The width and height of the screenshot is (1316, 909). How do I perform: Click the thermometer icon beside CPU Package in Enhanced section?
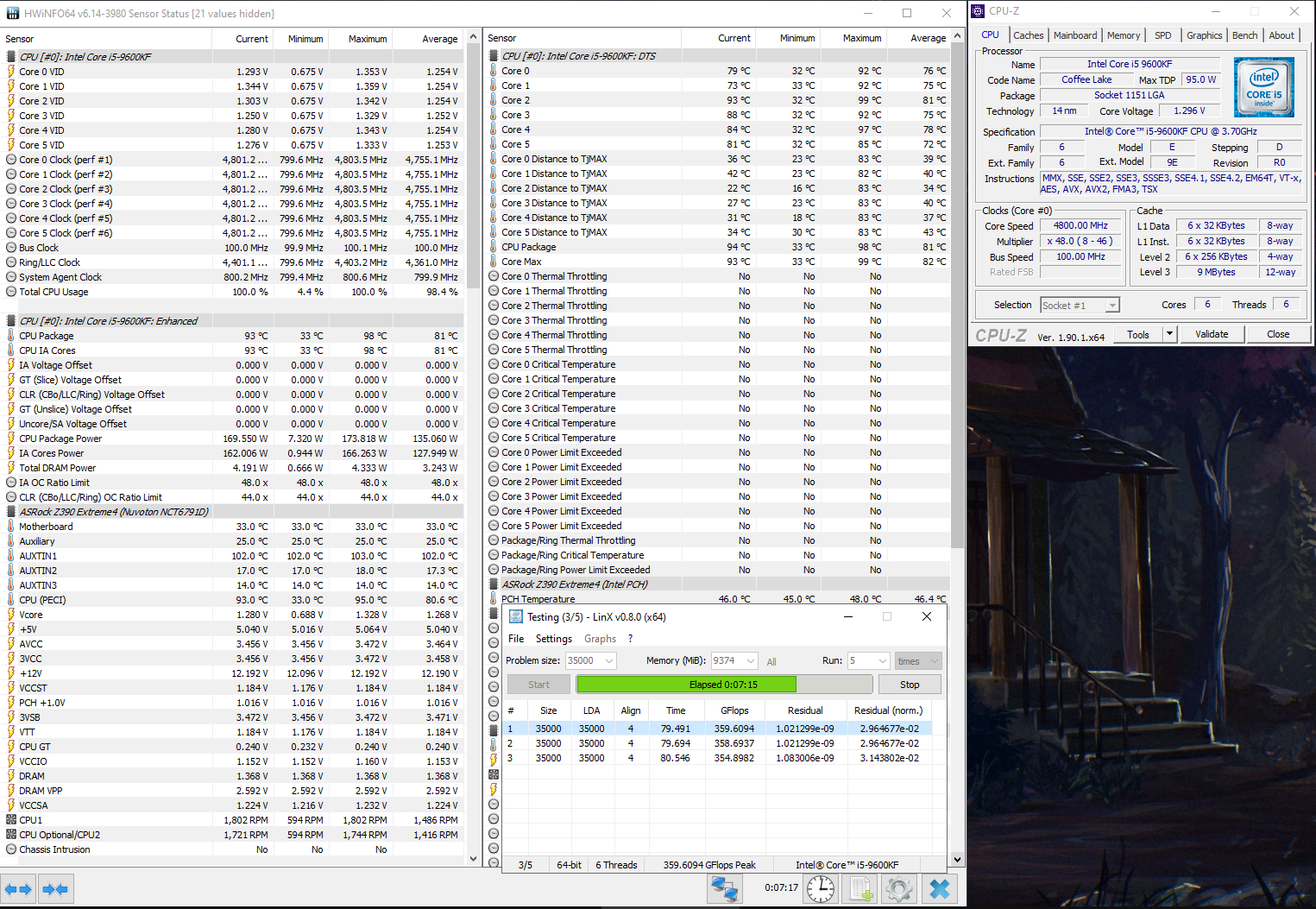(11, 336)
